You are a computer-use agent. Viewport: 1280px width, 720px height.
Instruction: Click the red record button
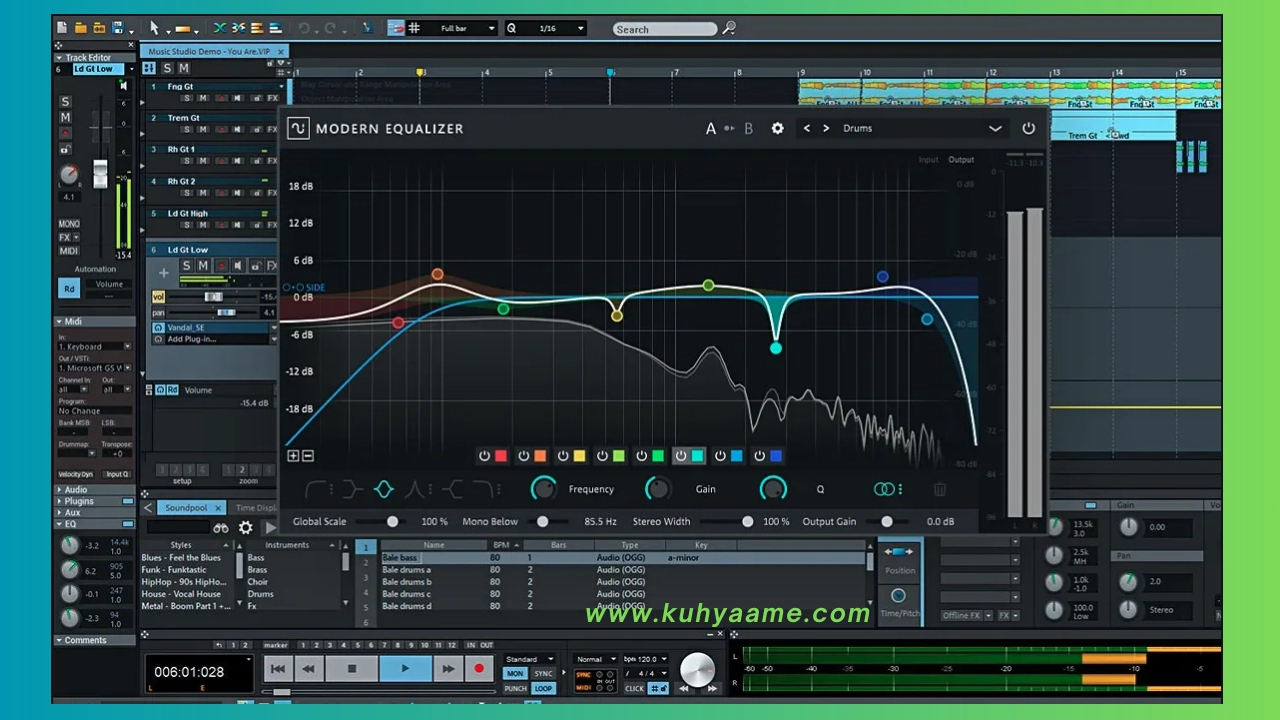coord(479,668)
